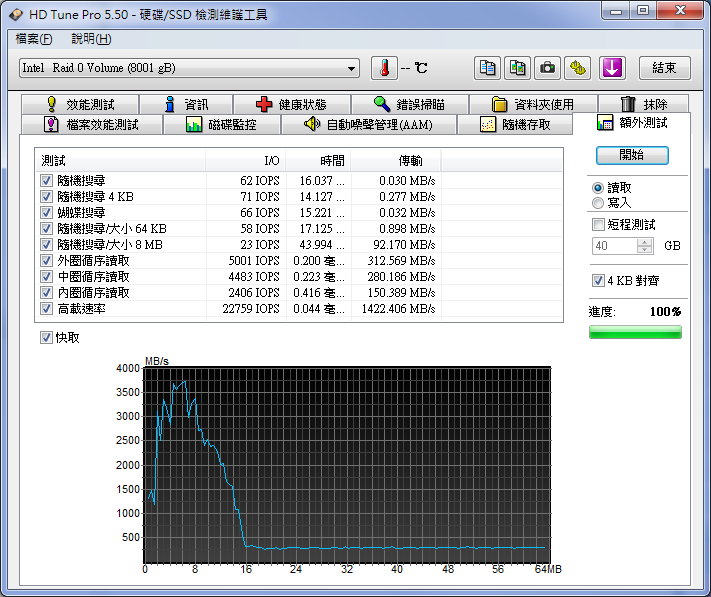Uncheck the 隨機搜尋 4 KB test checkbox
This screenshot has height=597, width=711.
pyautogui.click(x=46, y=197)
